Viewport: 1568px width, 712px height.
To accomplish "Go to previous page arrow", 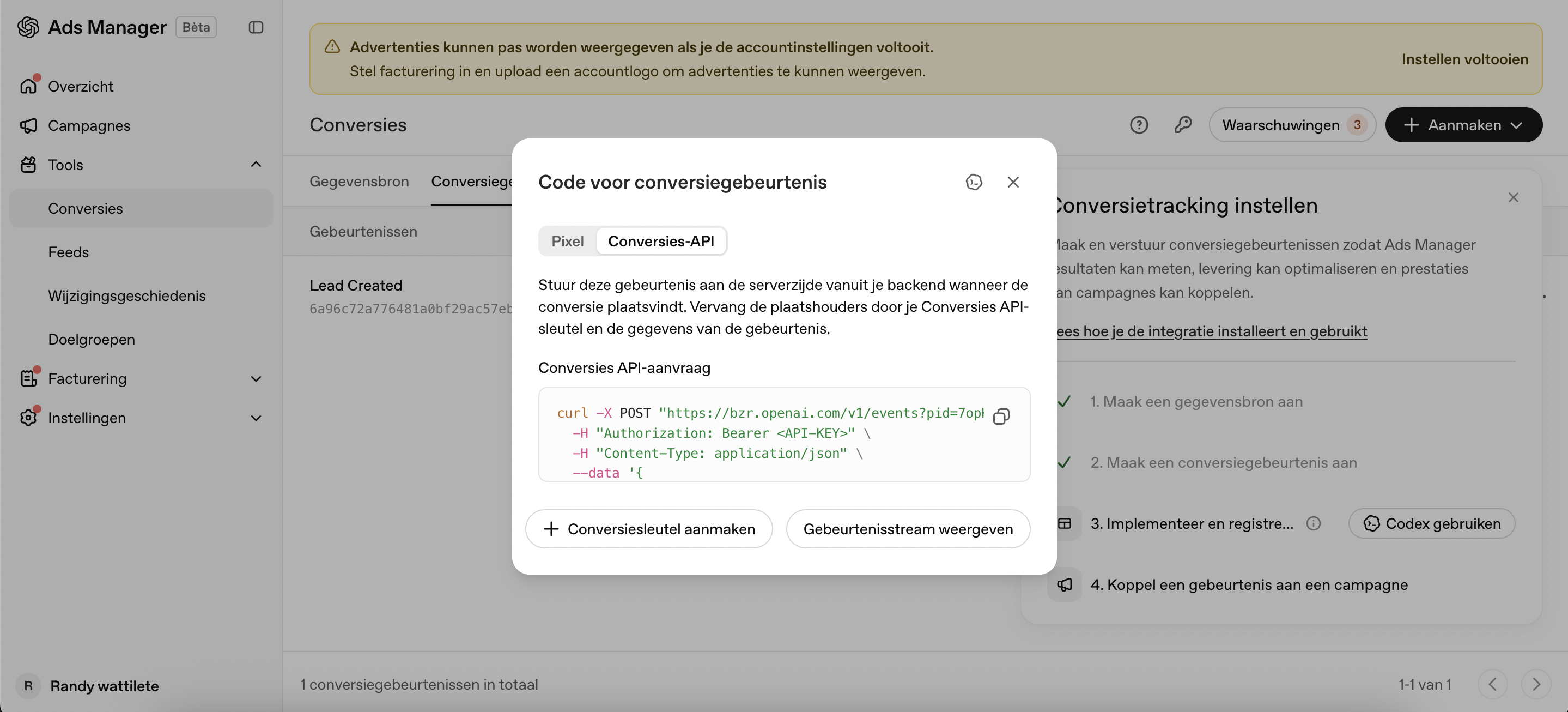I will pyautogui.click(x=1492, y=684).
